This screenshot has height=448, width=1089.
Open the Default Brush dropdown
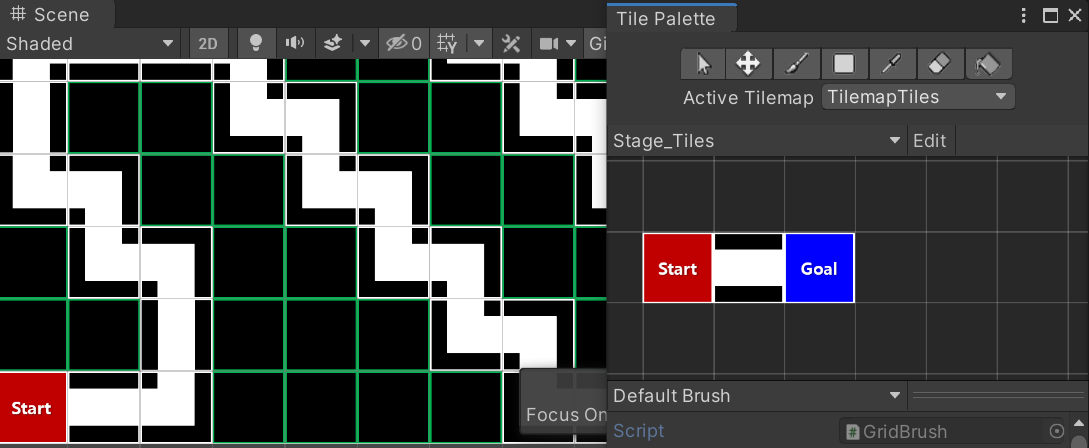pyautogui.click(x=757, y=396)
